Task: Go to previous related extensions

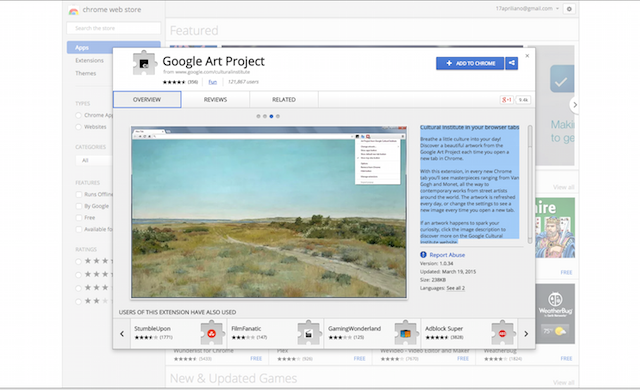Action: 122,334
